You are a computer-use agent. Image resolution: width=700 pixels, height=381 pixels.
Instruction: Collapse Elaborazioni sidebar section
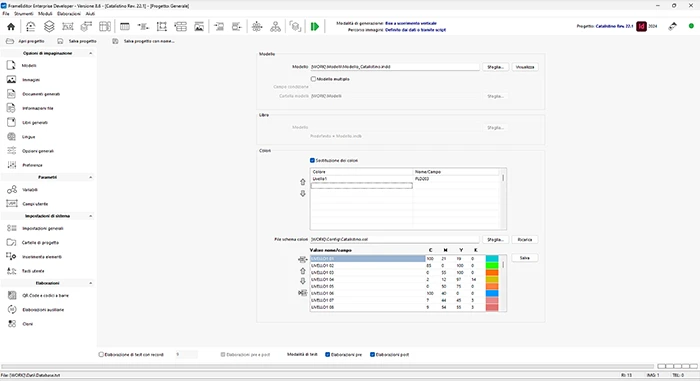pyautogui.click(x=91, y=283)
